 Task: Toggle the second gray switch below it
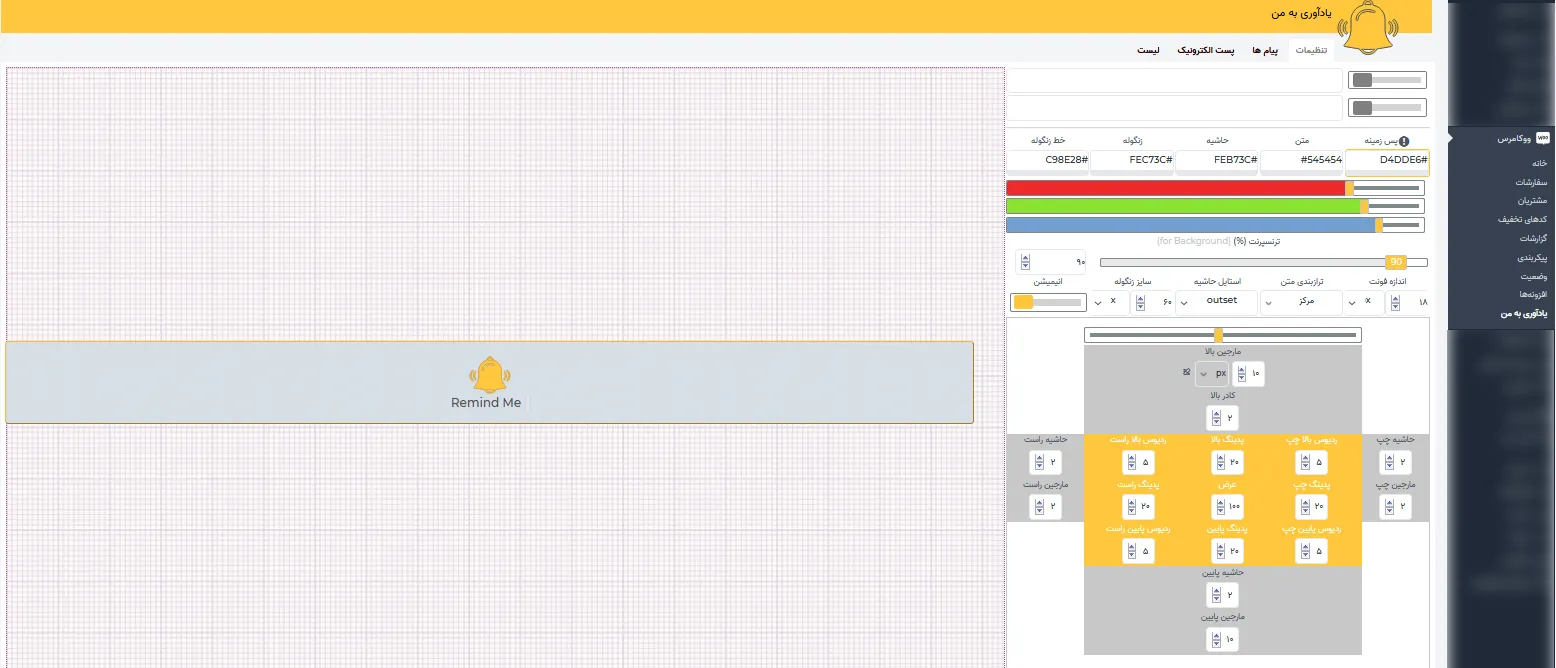[x=1388, y=108]
